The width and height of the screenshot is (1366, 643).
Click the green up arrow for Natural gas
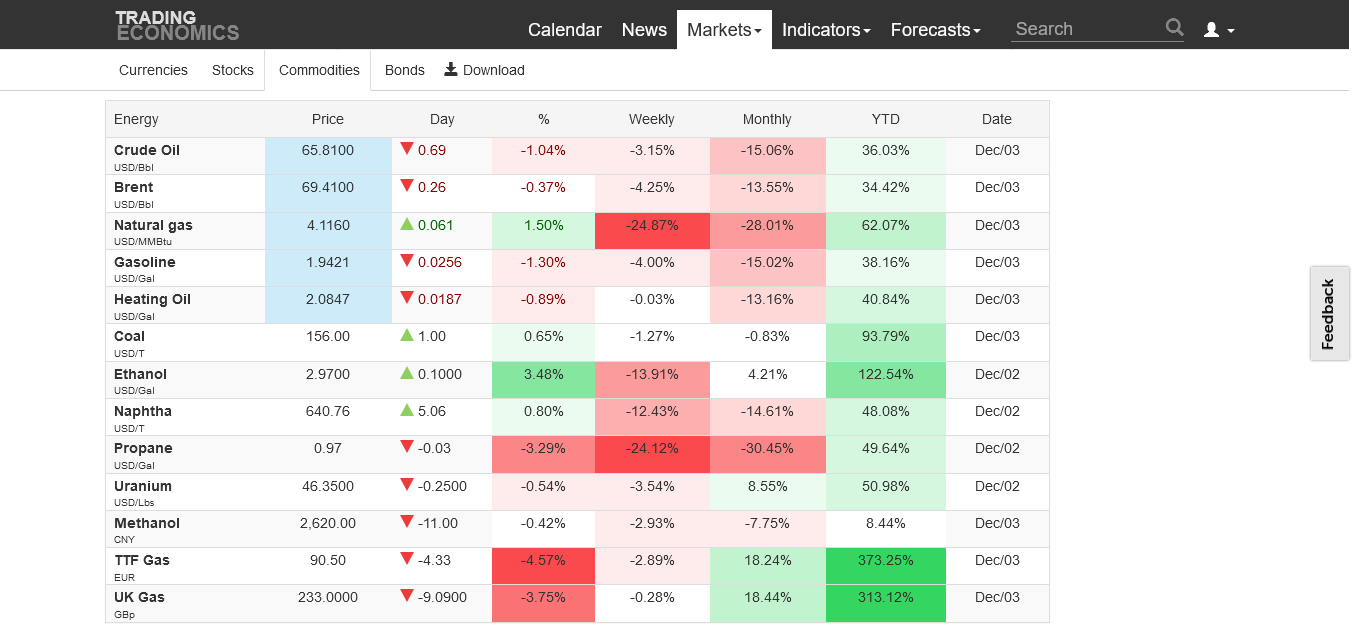pos(407,224)
